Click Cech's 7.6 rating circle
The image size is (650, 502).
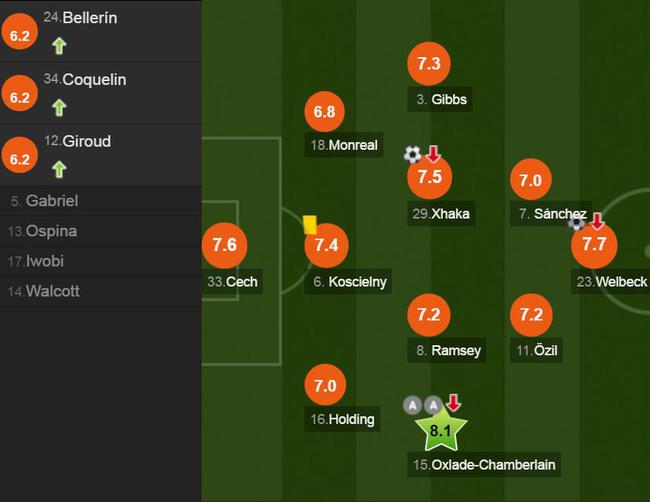click(x=225, y=245)
